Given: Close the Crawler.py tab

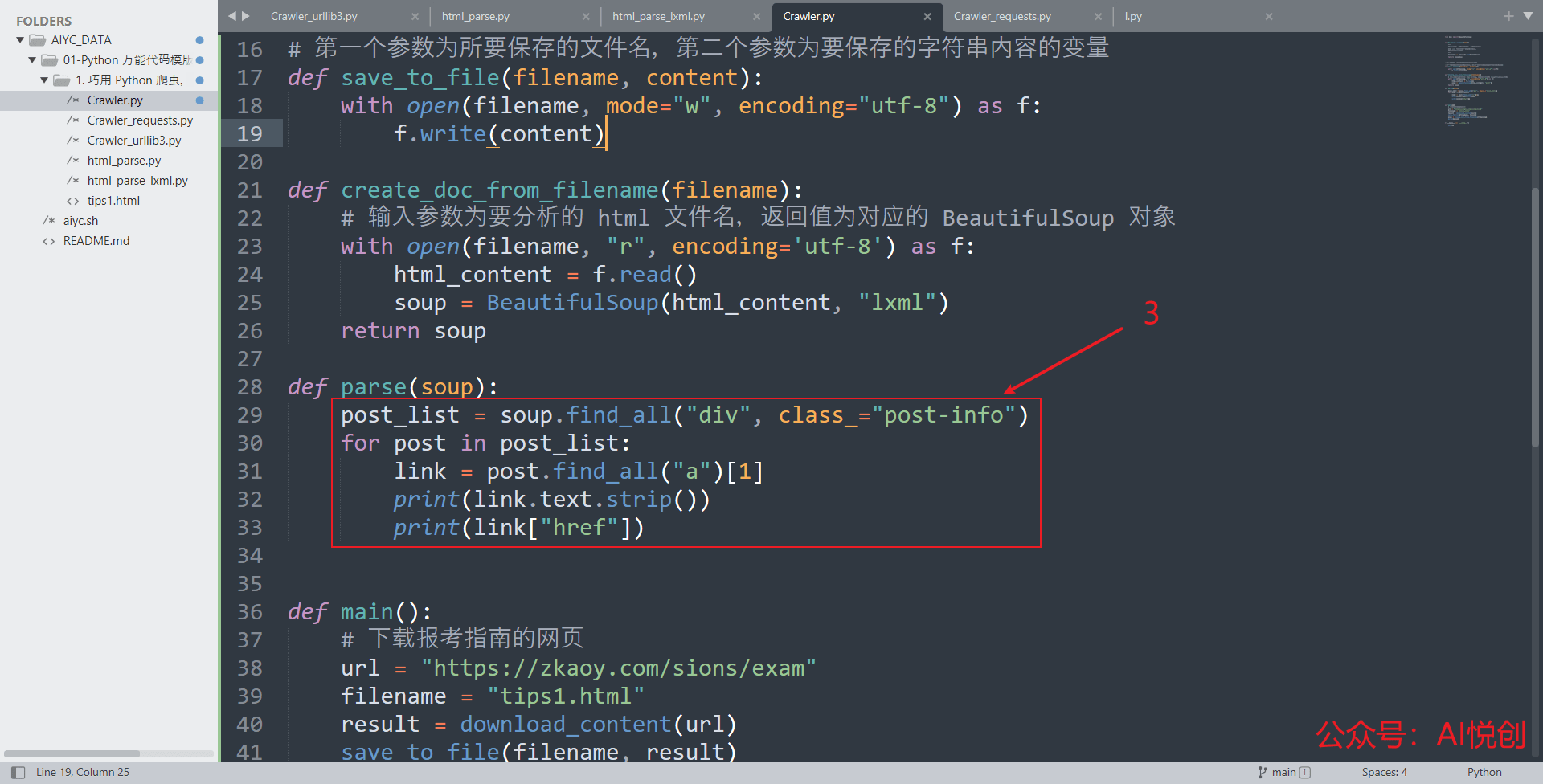Looking at the screenshot, I should click(927, 16).
